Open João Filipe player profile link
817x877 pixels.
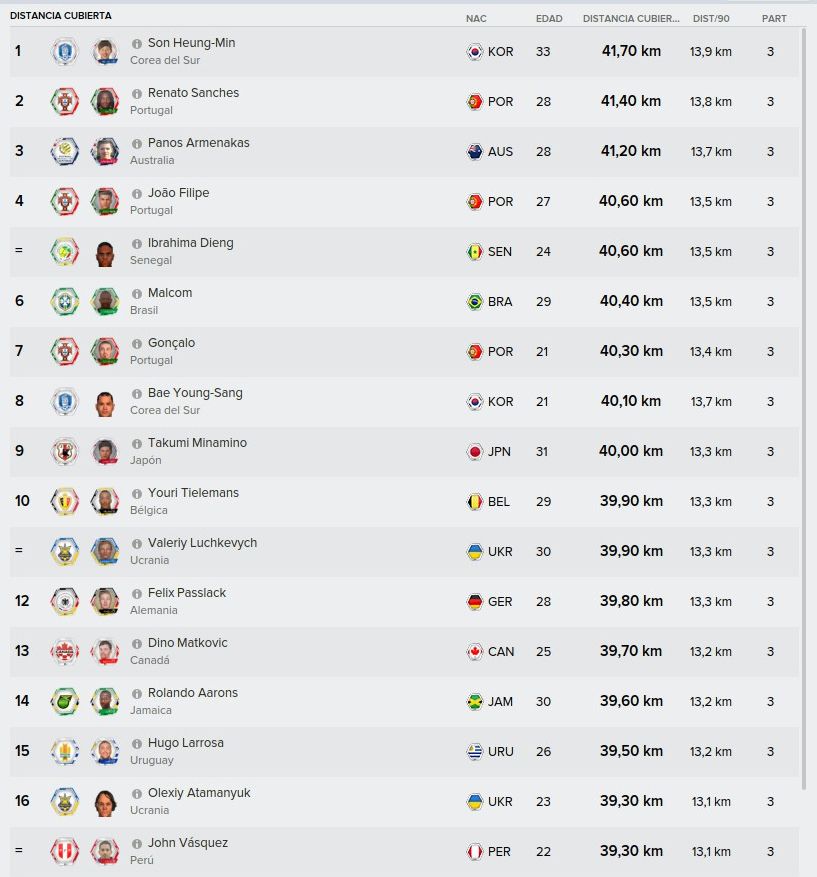(x=178, y=193)
